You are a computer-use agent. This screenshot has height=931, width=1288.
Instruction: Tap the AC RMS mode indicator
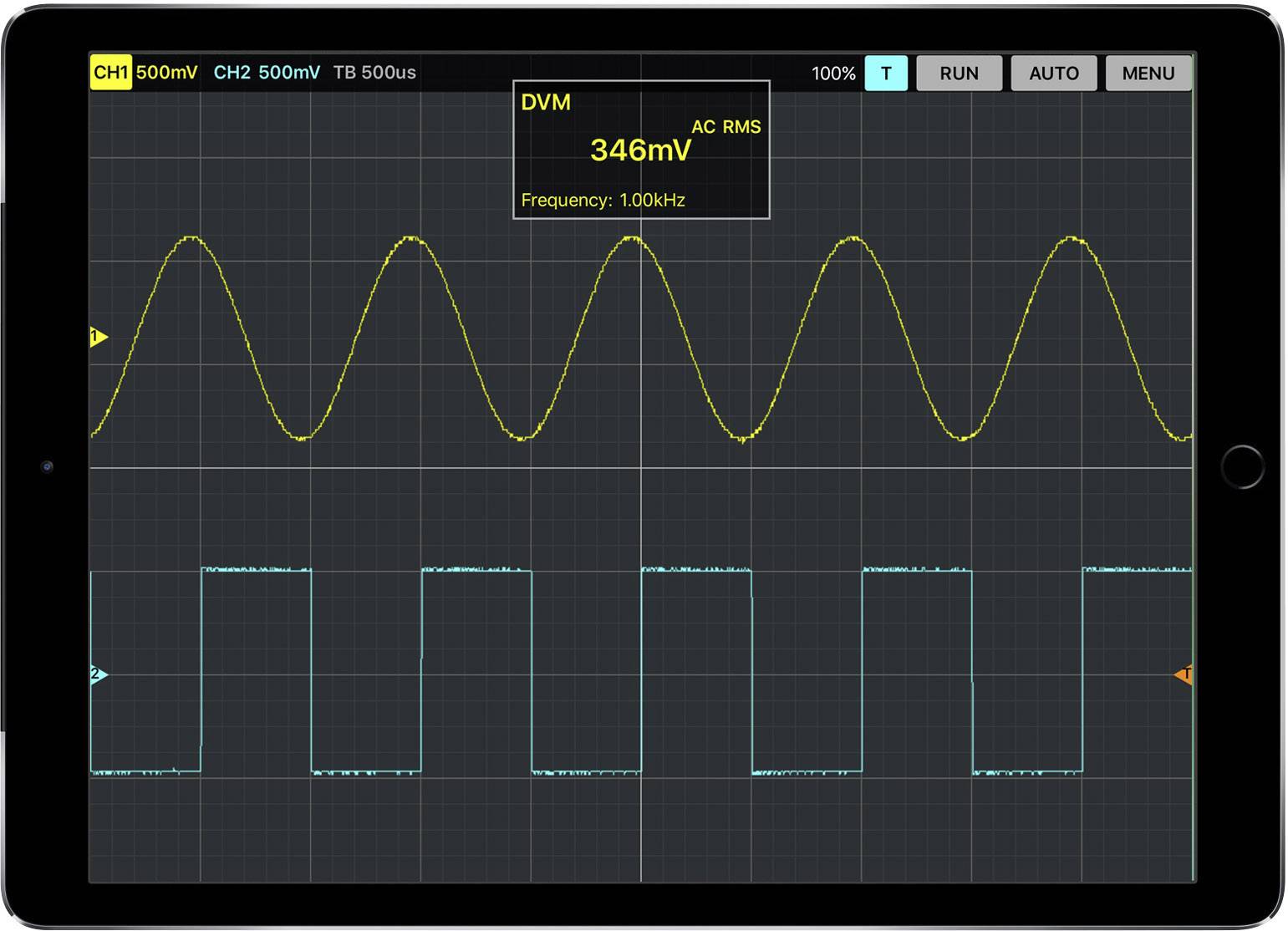[725, 127]
